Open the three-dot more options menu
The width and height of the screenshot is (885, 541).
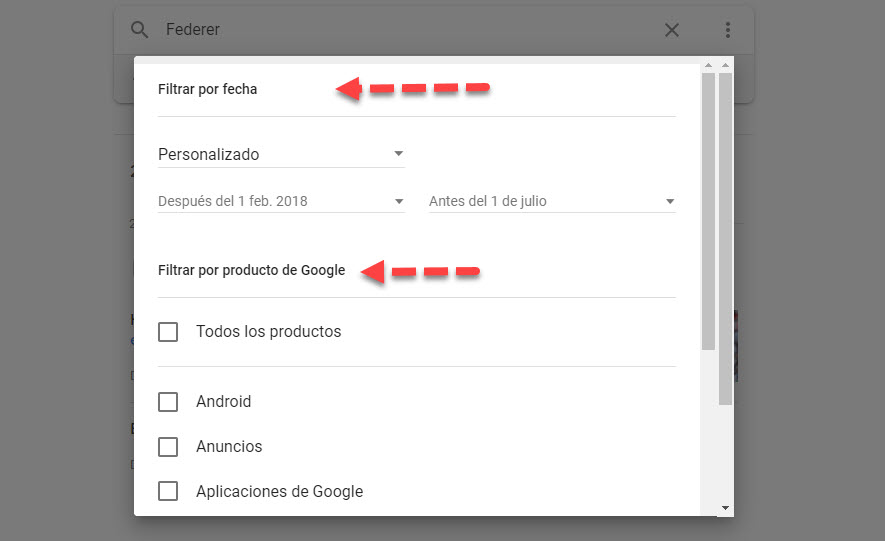coord(728,30)
